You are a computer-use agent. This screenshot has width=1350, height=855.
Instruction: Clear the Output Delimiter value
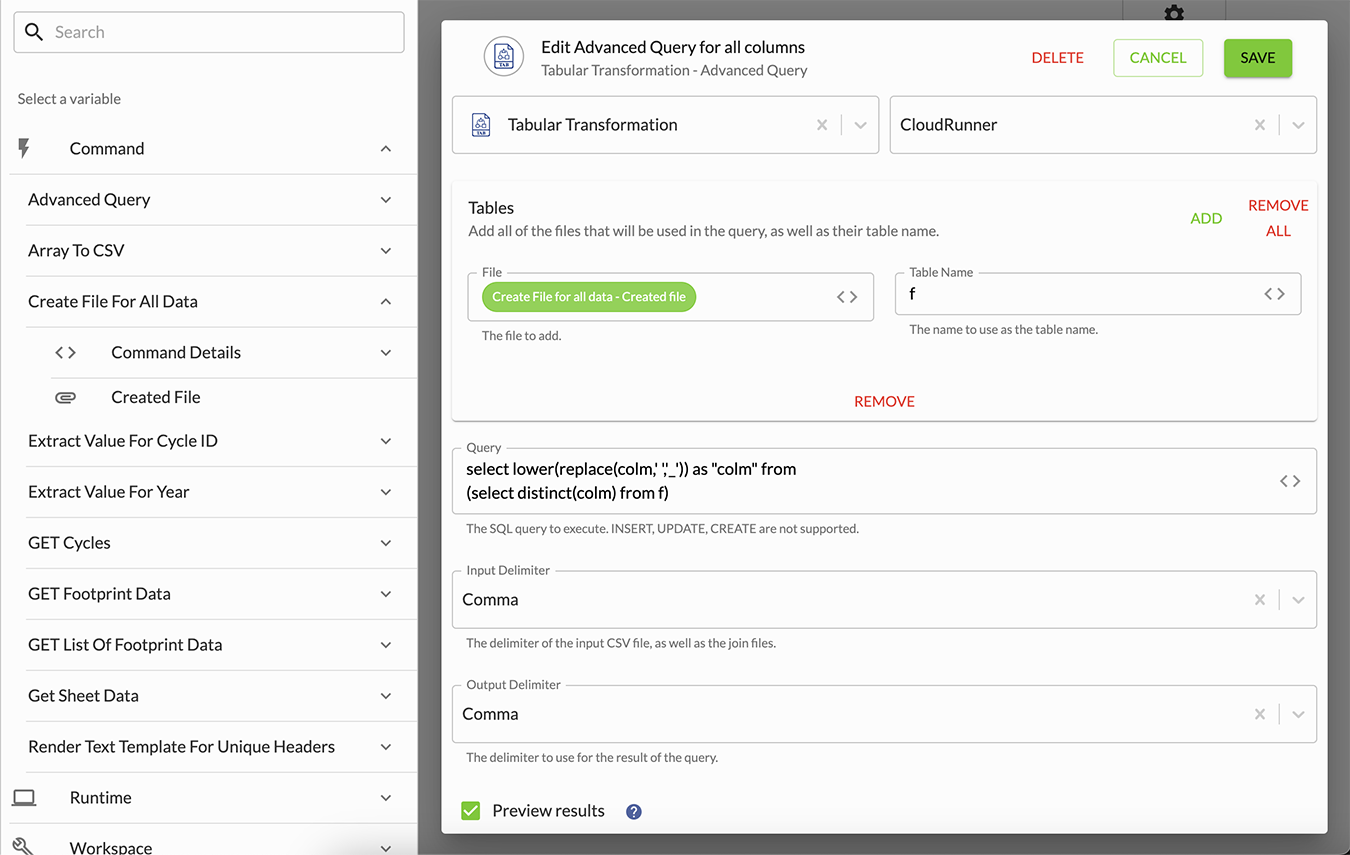(x=1260, y=714)
